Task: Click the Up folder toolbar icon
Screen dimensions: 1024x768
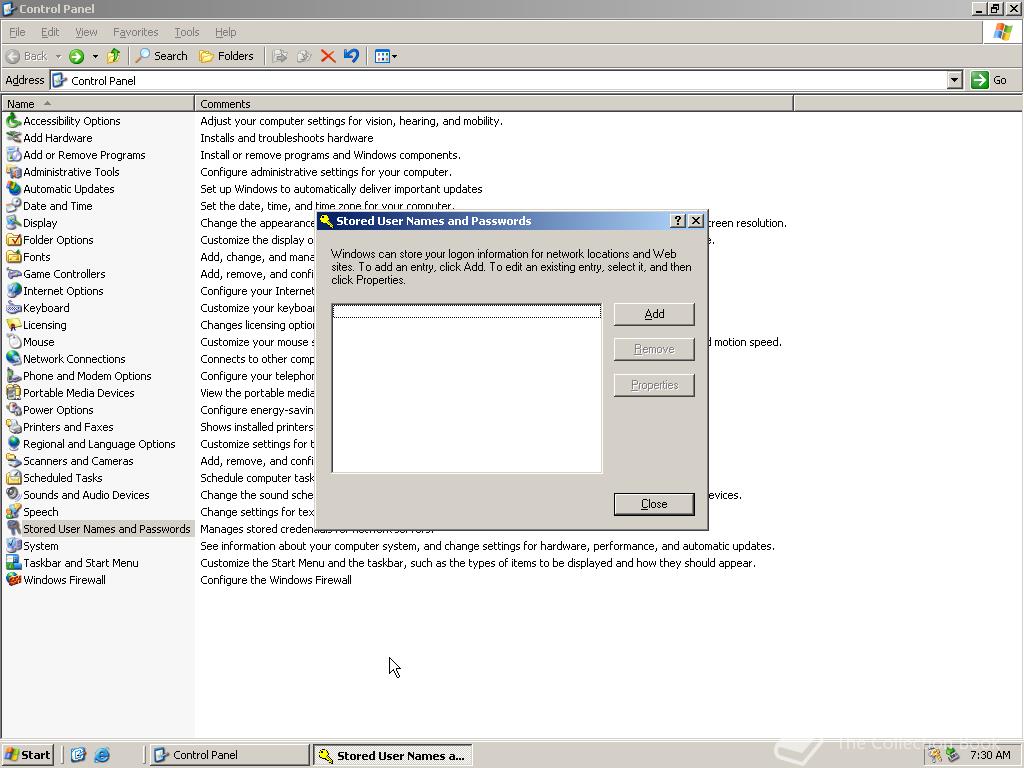Action: click(114, 56)
